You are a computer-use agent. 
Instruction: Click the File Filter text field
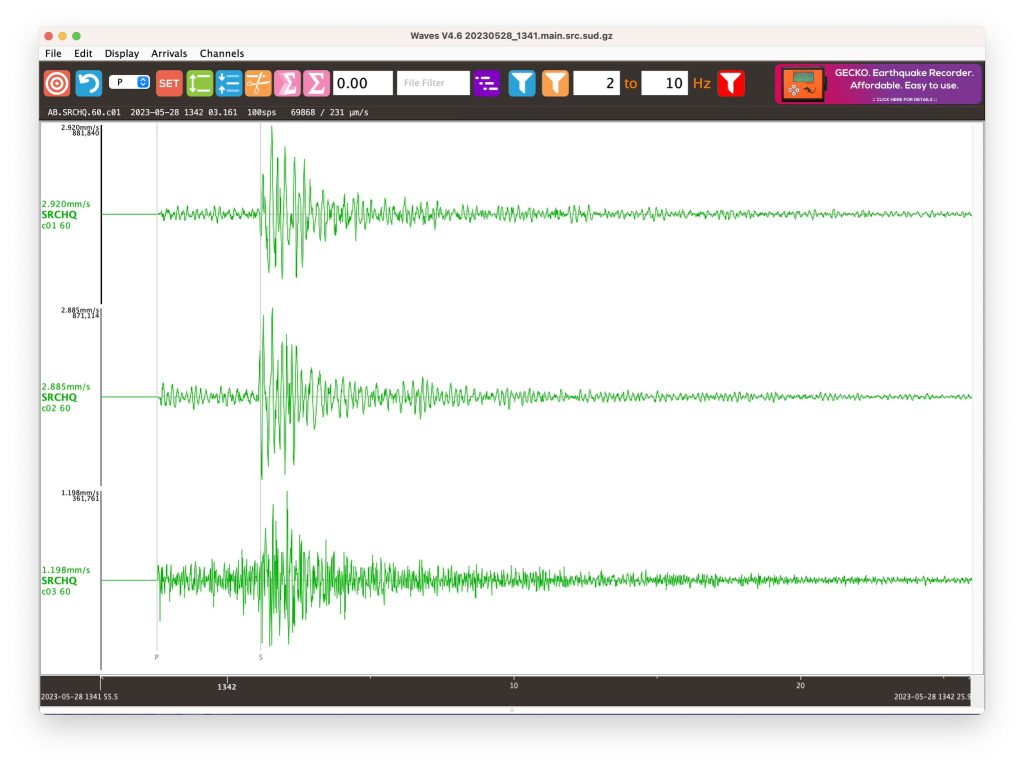(x=433, y=83)
